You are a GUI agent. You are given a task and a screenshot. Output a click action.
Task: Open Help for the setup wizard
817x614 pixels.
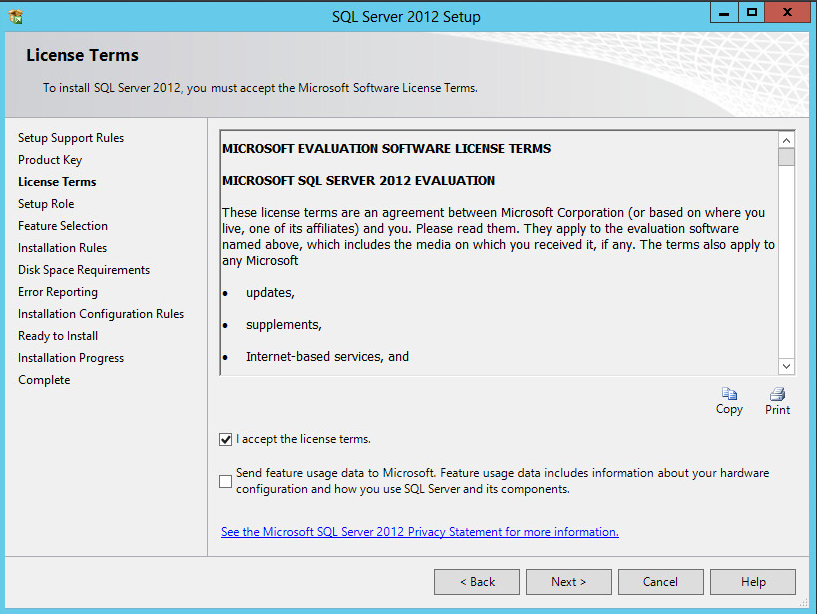click(753, 582)
